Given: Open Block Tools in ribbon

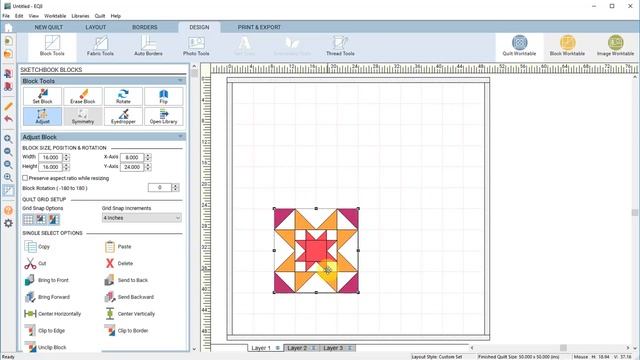Looking at the screenshot, I should point(52,46).
